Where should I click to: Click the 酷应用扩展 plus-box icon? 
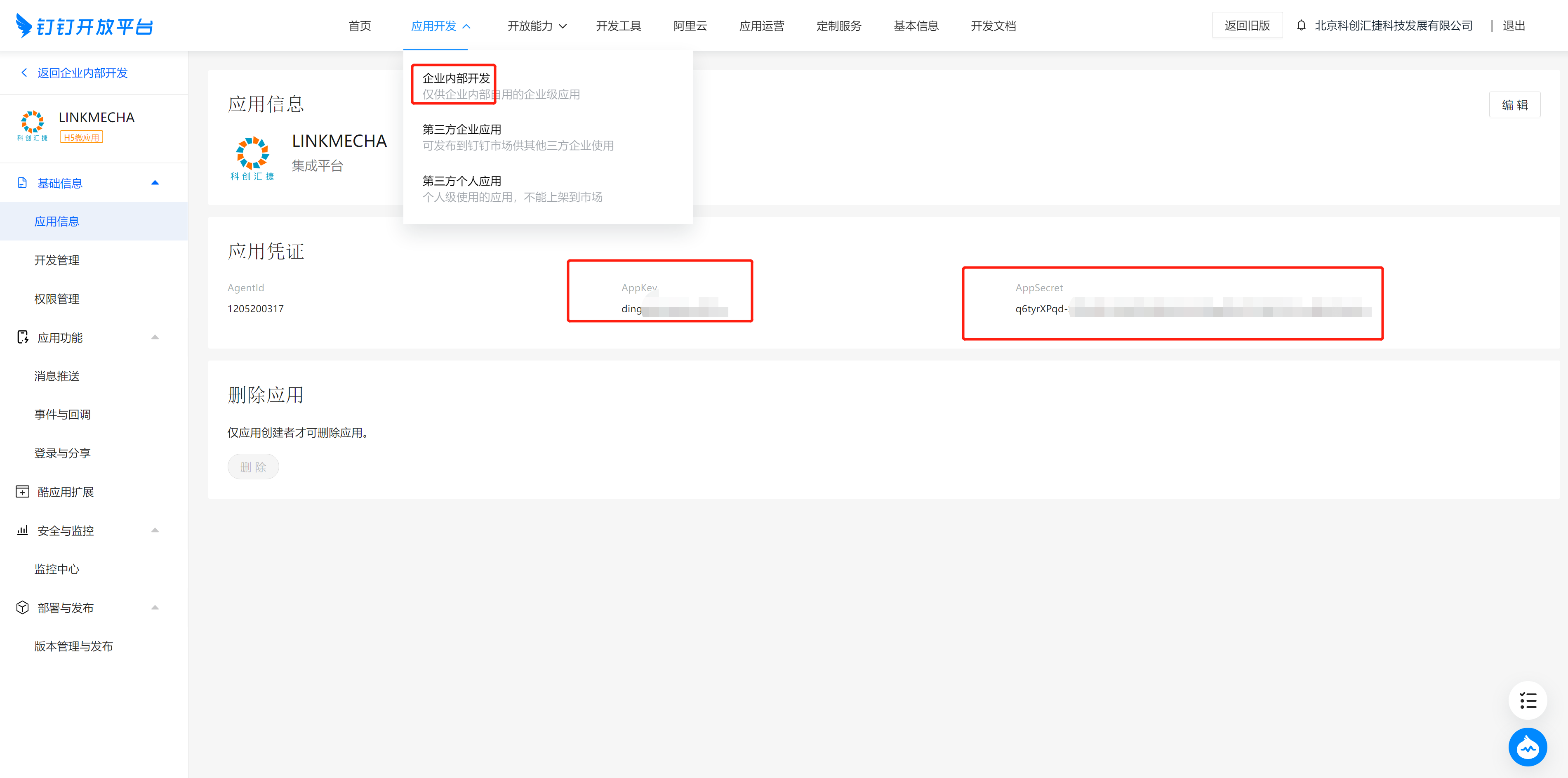23,491
